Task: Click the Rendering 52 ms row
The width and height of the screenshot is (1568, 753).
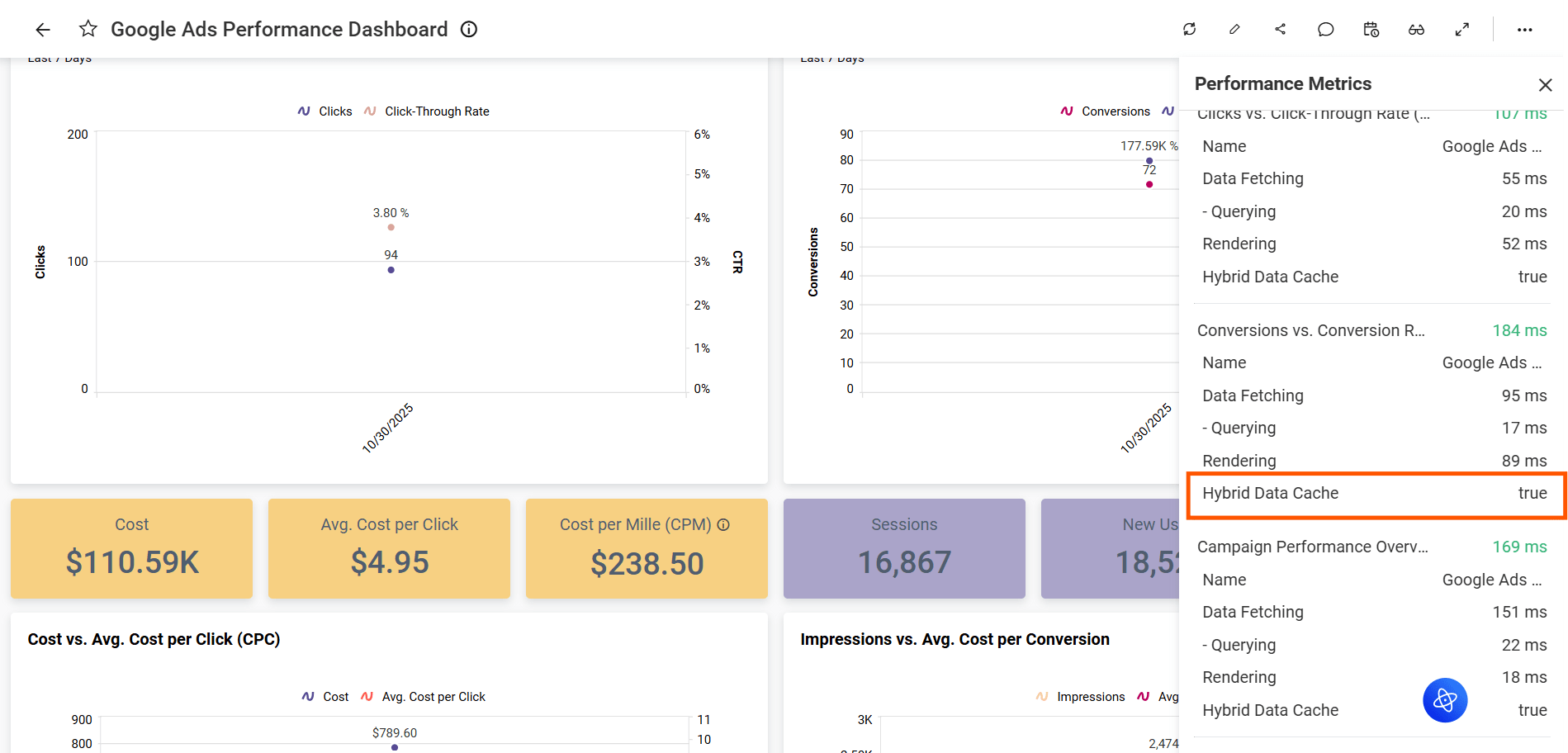Action: [x=1374, y=244]
